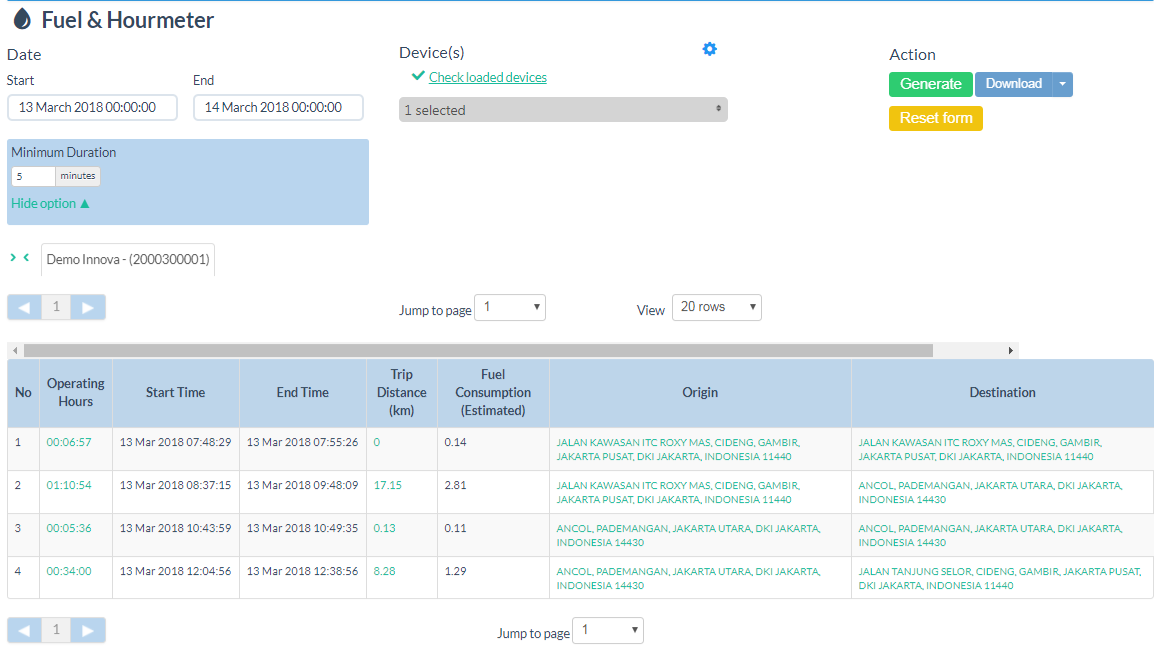Open the '1 selected' devices dropdown

(563, 110)
